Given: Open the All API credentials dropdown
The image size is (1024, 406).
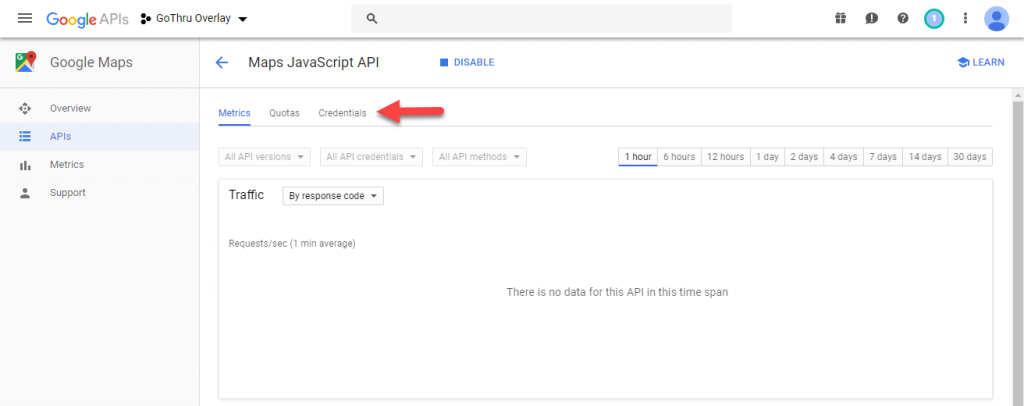Looking at the screenshot, I should (372, 157).
